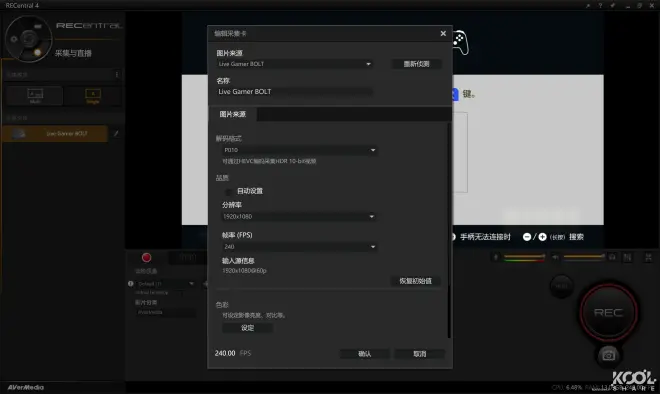Expand the 分辨率 1920x1080 dropdown
The width and height of the screenshot is (660, 394).
pyautogui.click(x=299, y=216)
